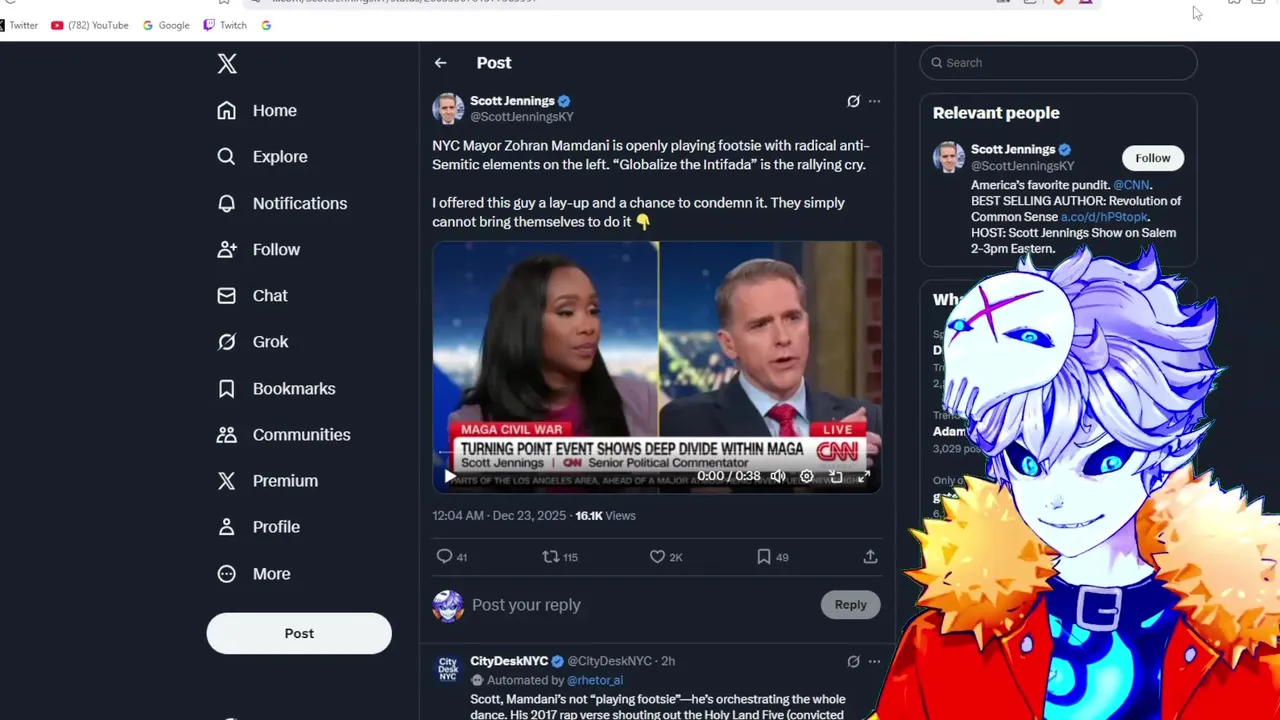Enter fullscreen on the video
This screenshot has width=1280, height=720.
pos(864,476)
